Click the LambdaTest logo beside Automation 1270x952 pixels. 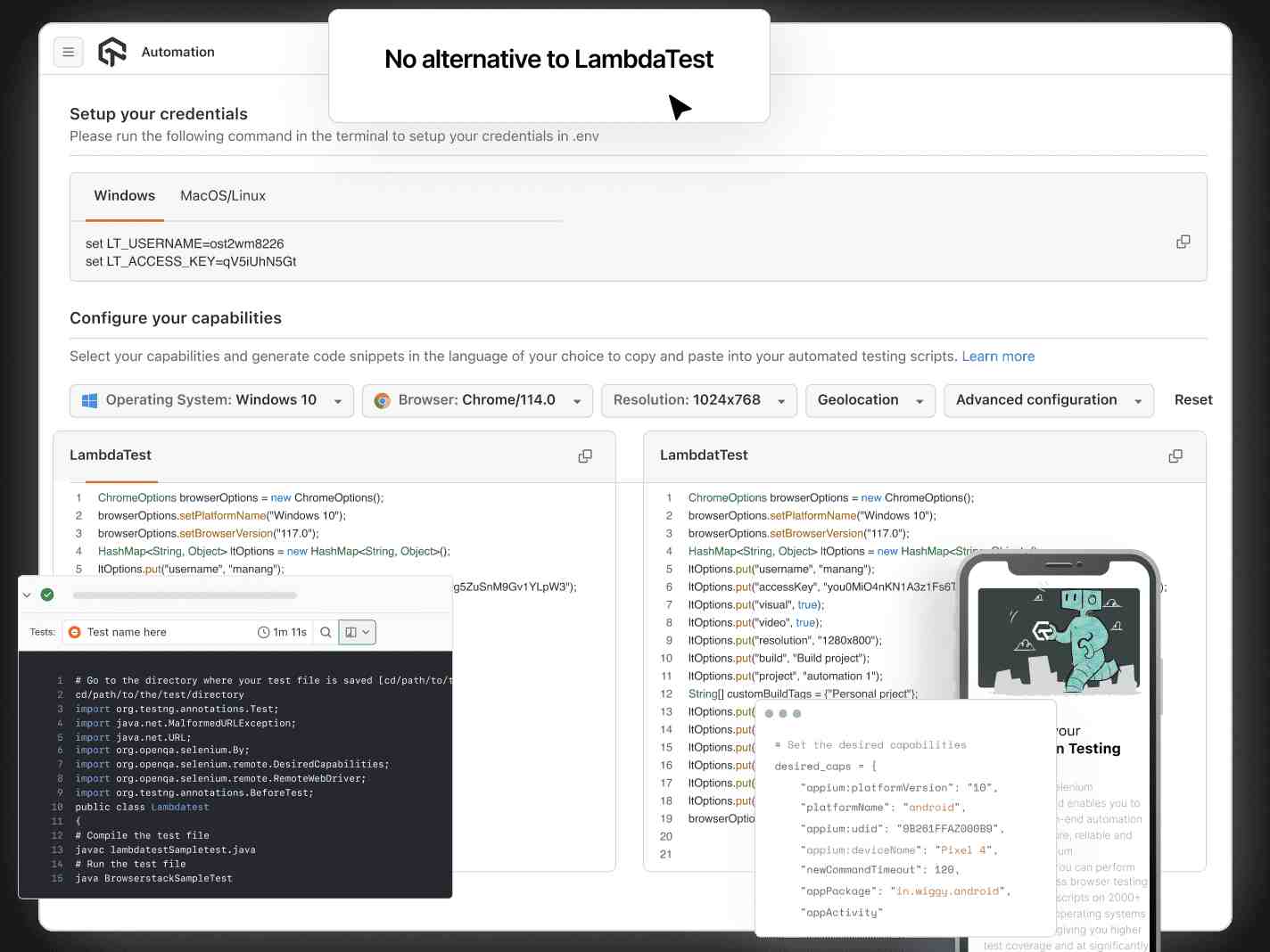(112, 53)
